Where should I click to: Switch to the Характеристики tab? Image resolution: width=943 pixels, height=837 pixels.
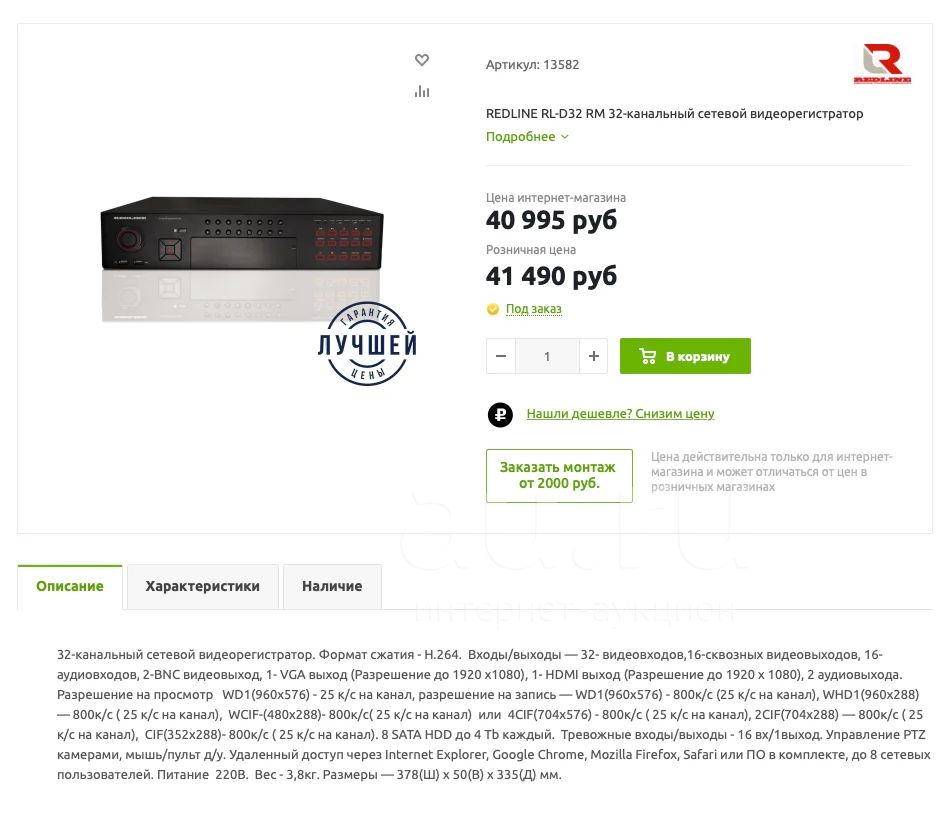tap(203, 587)
